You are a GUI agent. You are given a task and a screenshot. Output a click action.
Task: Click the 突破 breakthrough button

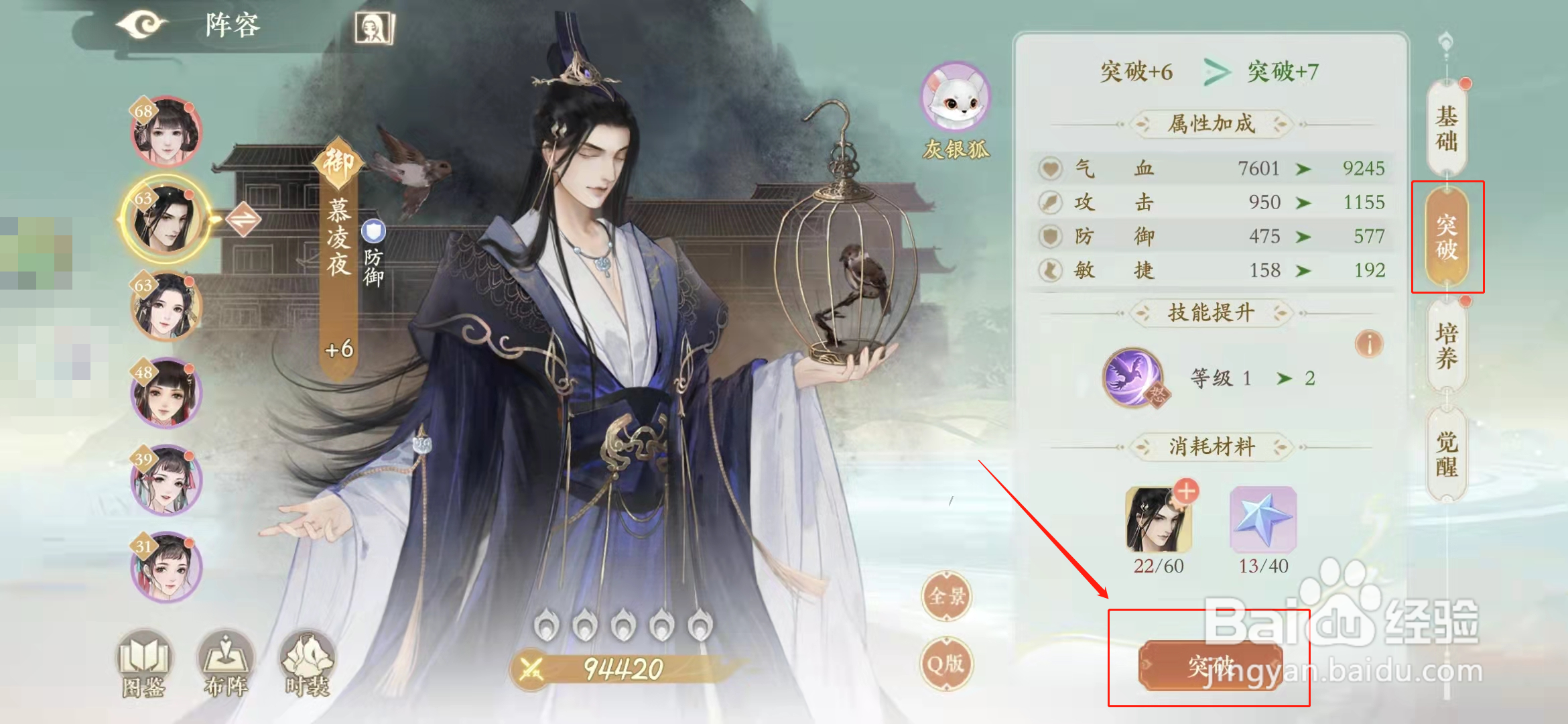(x=1211, y=666)
